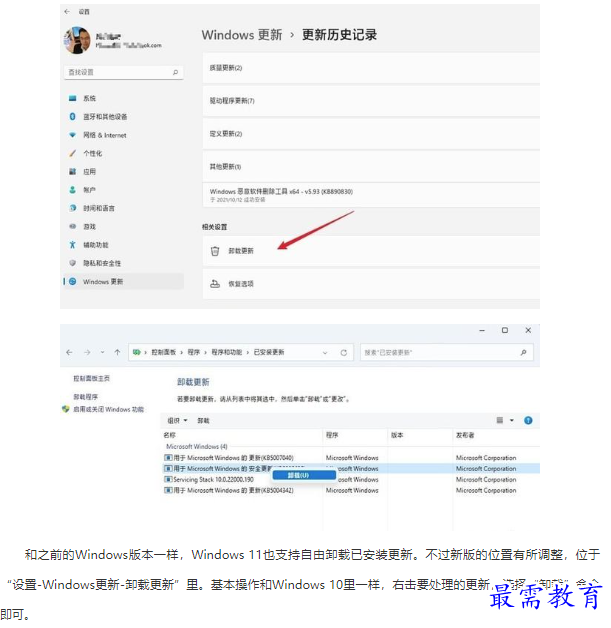Choose 卸载(U) from the context menu
611x628 pixels.
[304, 475]
